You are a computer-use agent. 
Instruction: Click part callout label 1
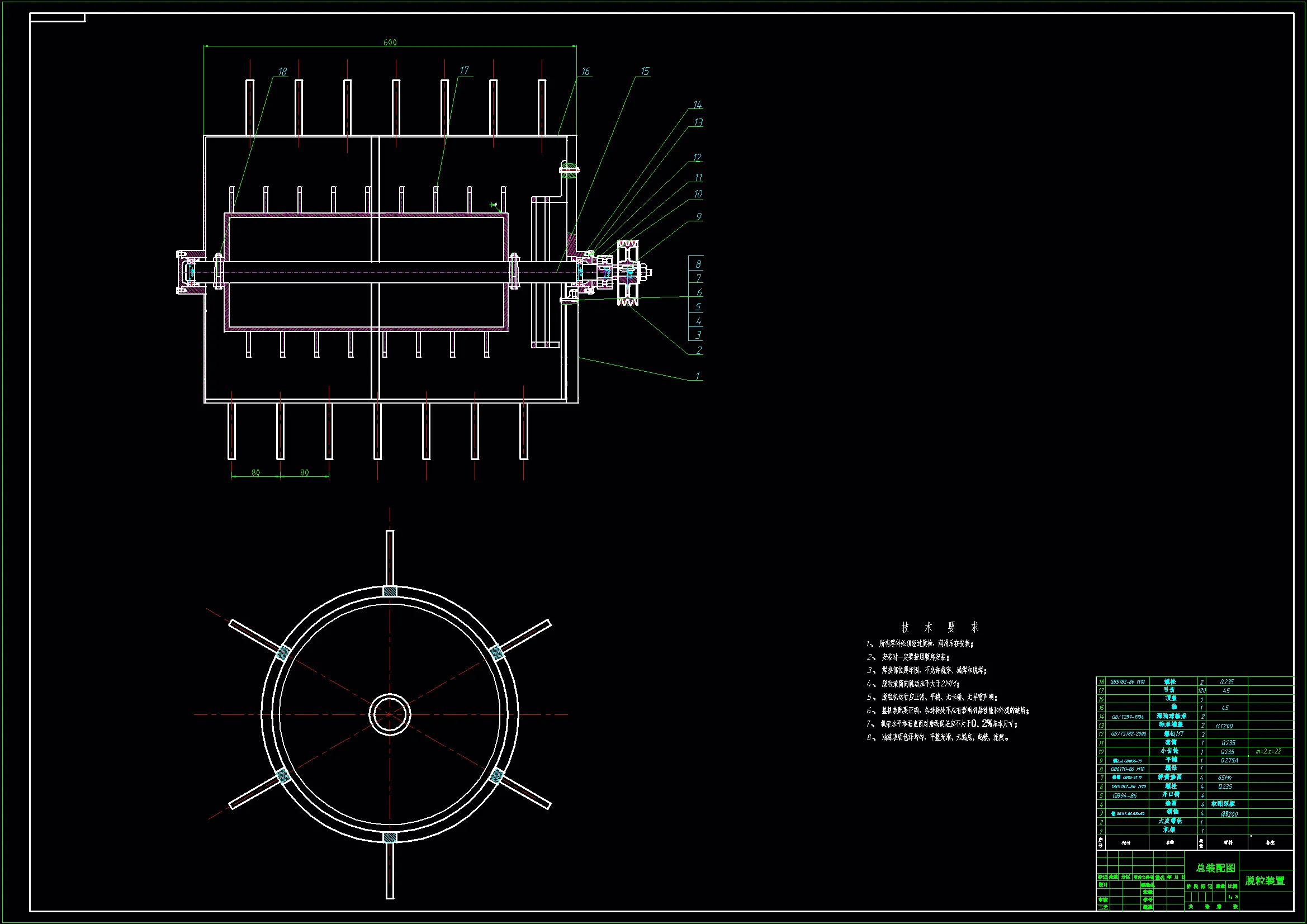698,376
